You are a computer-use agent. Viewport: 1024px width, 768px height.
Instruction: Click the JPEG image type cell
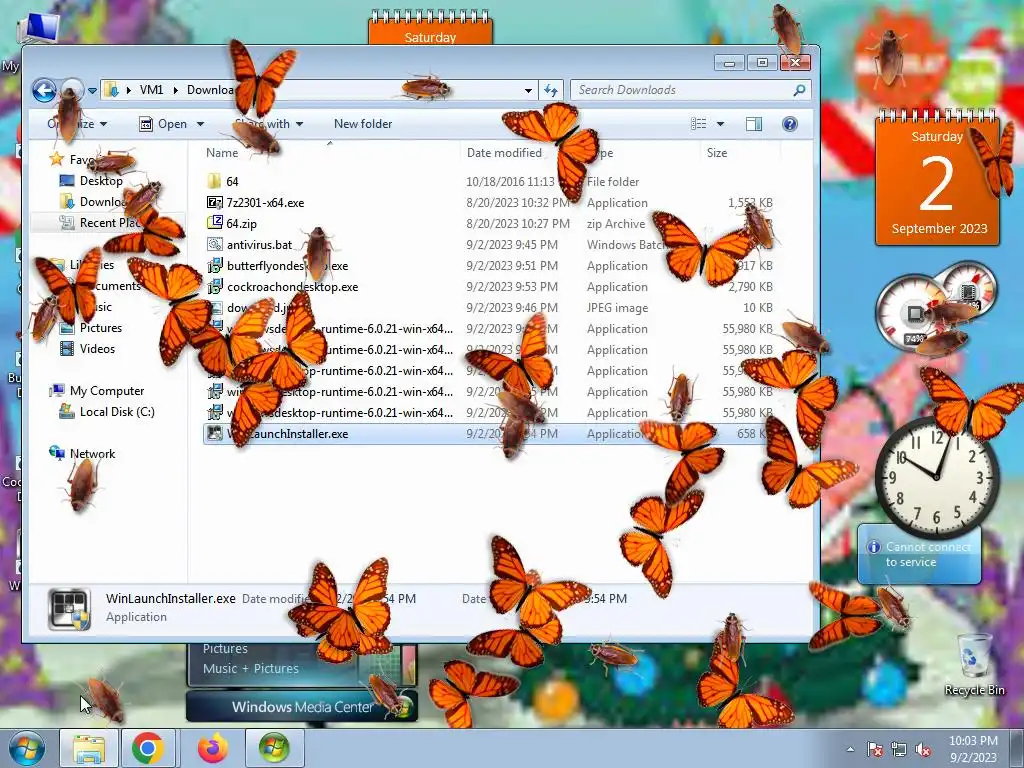coord(617,308)
